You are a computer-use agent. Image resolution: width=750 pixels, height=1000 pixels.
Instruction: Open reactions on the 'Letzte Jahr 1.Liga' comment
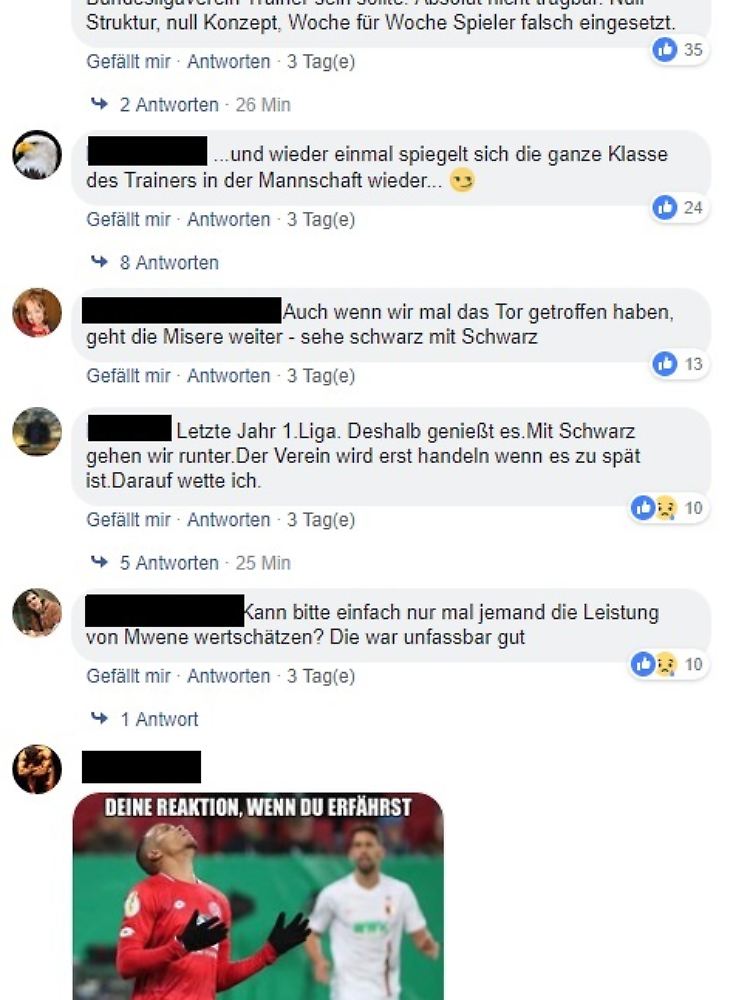click(x=668, y=508)
